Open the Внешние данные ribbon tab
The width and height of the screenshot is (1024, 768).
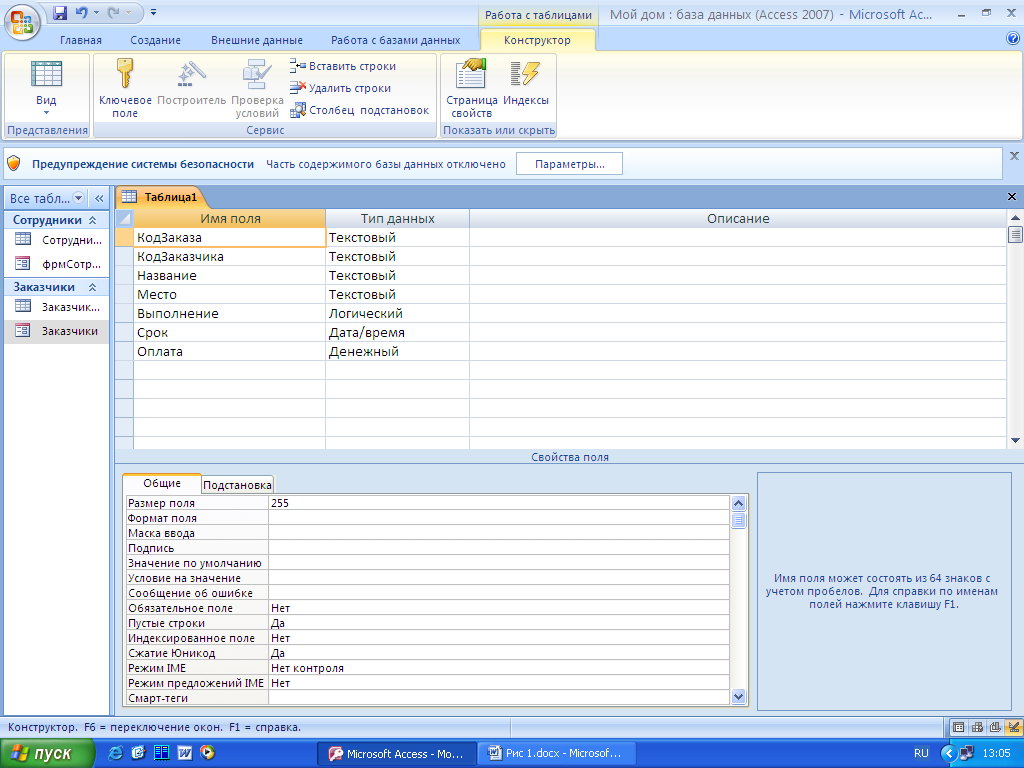257,40
